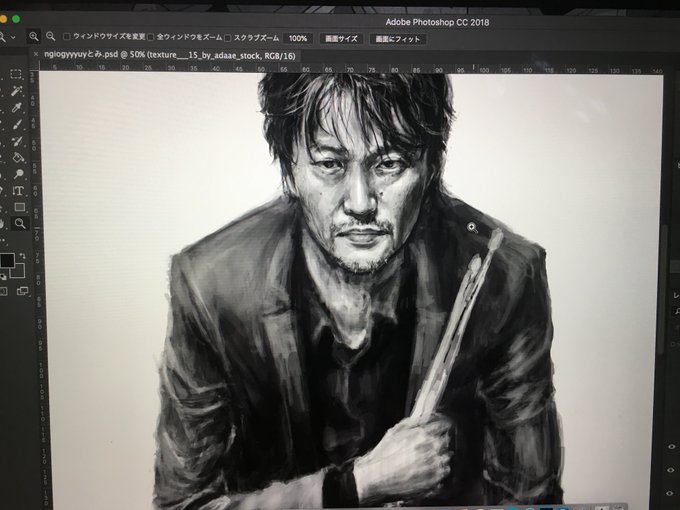The image size is (680, 510).
Task: Select the Eyedropper tool
Action: point(17,108)
